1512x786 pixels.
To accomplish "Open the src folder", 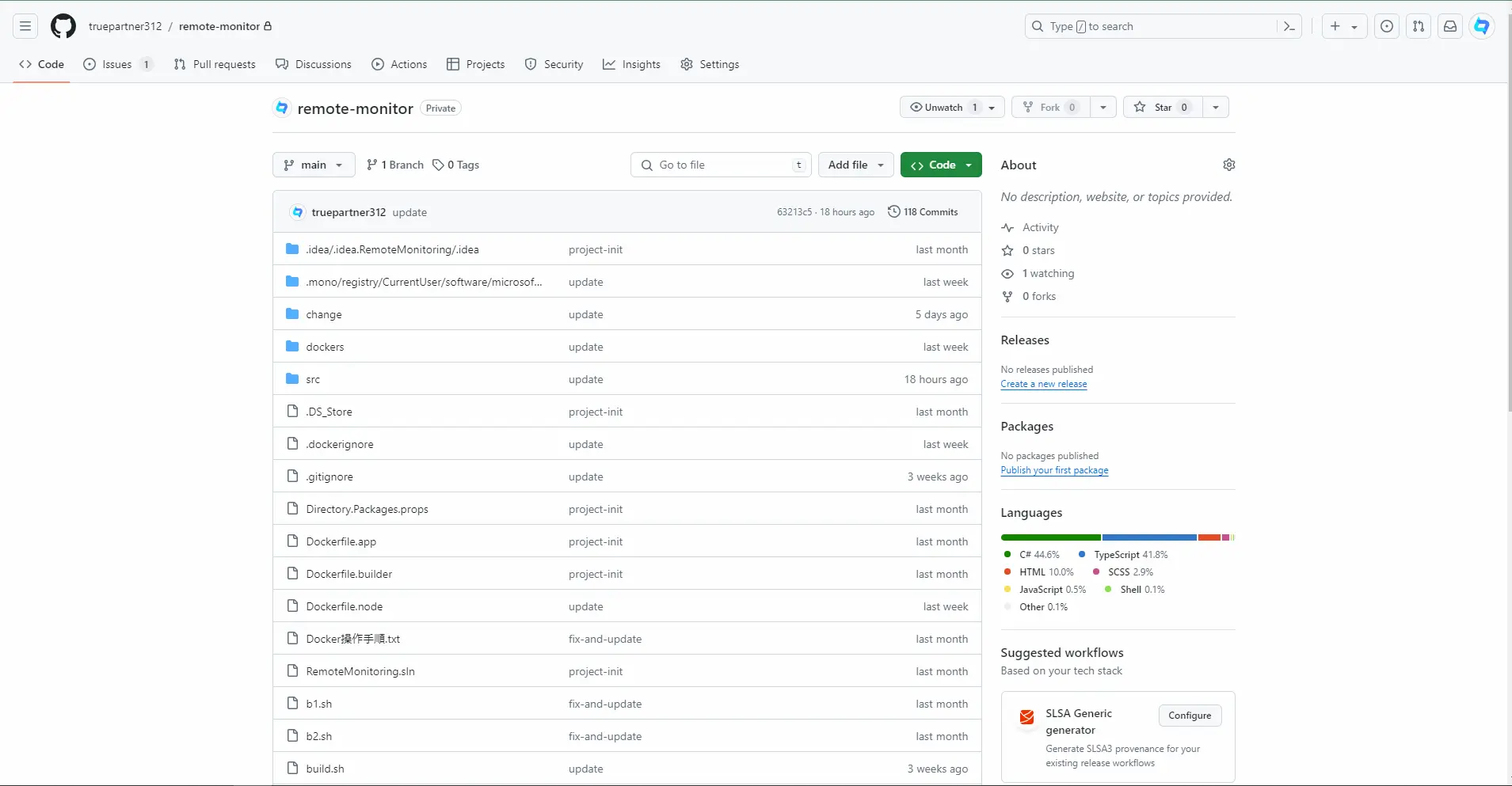I will 313,379.
